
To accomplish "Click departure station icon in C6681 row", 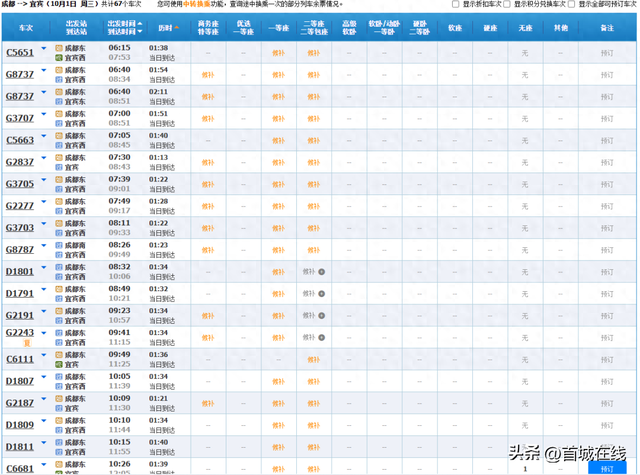I will click(x=59, y=464).
